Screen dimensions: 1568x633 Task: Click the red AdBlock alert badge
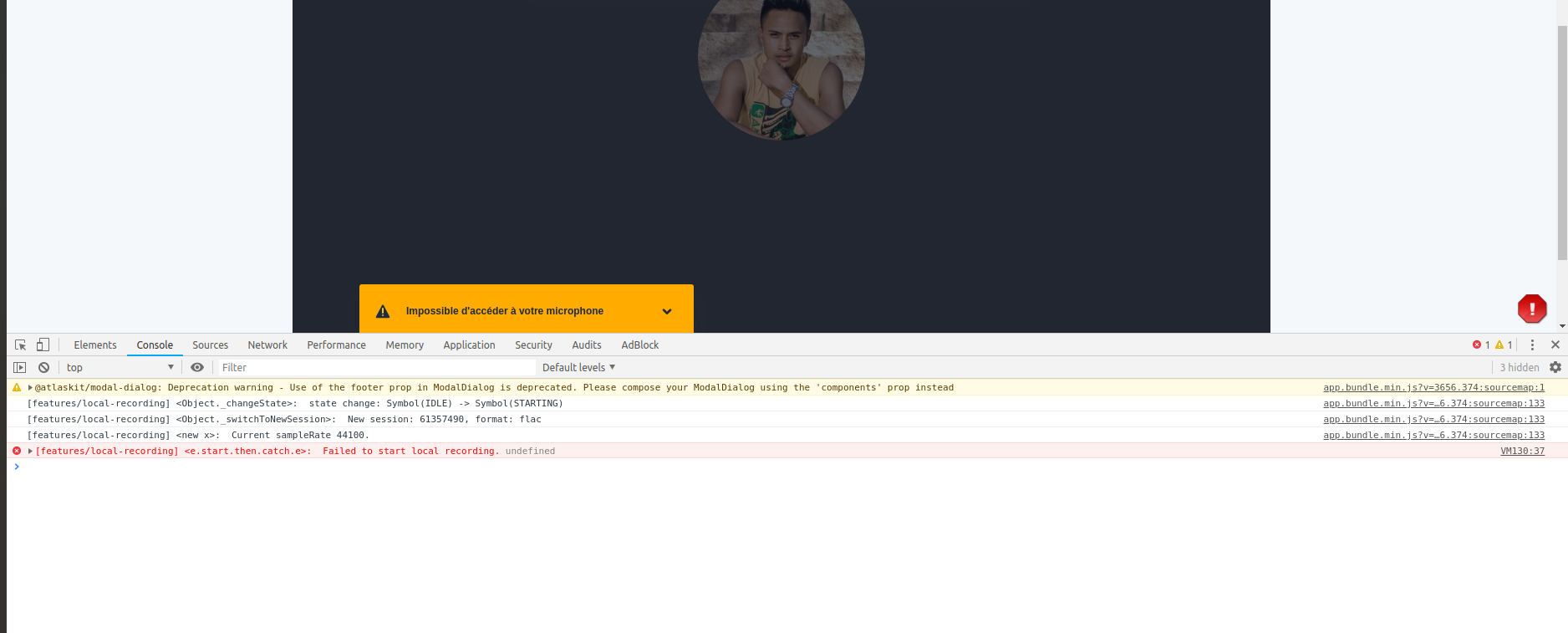coord(1532,309)
